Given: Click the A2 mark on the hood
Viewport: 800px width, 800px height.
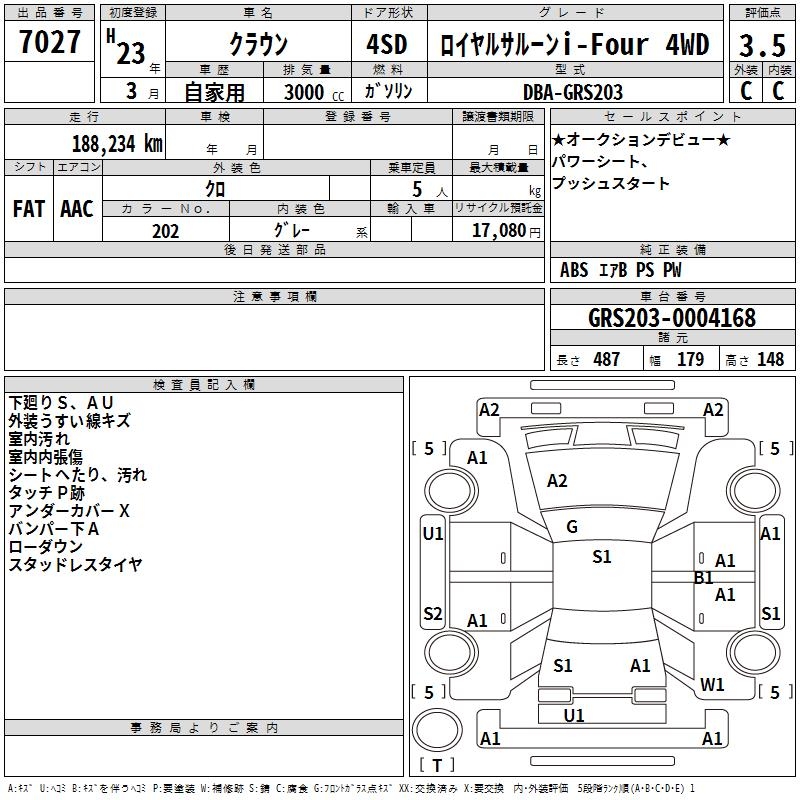Looking at the screenshot, I should (557, 481).
